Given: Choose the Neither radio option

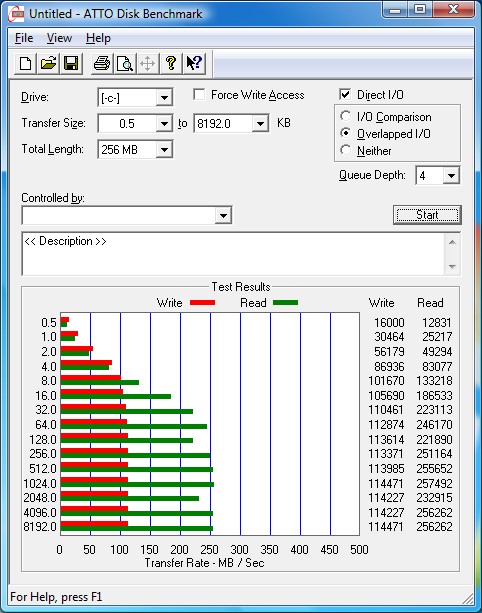Looking at the screenshot, I should point(346,150).
